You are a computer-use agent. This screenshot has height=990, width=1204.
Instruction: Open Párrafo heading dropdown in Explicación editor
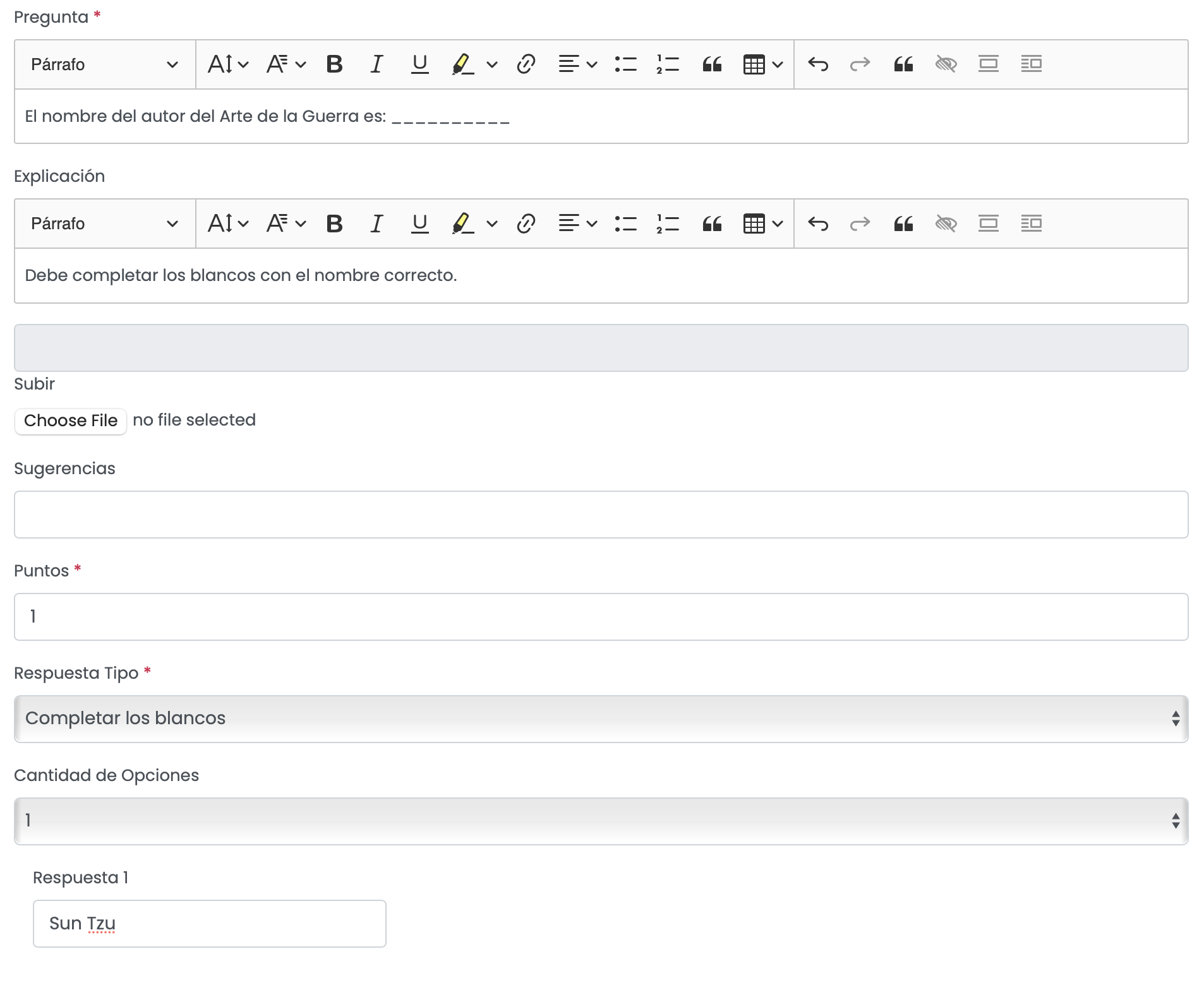tap(105, 224)
